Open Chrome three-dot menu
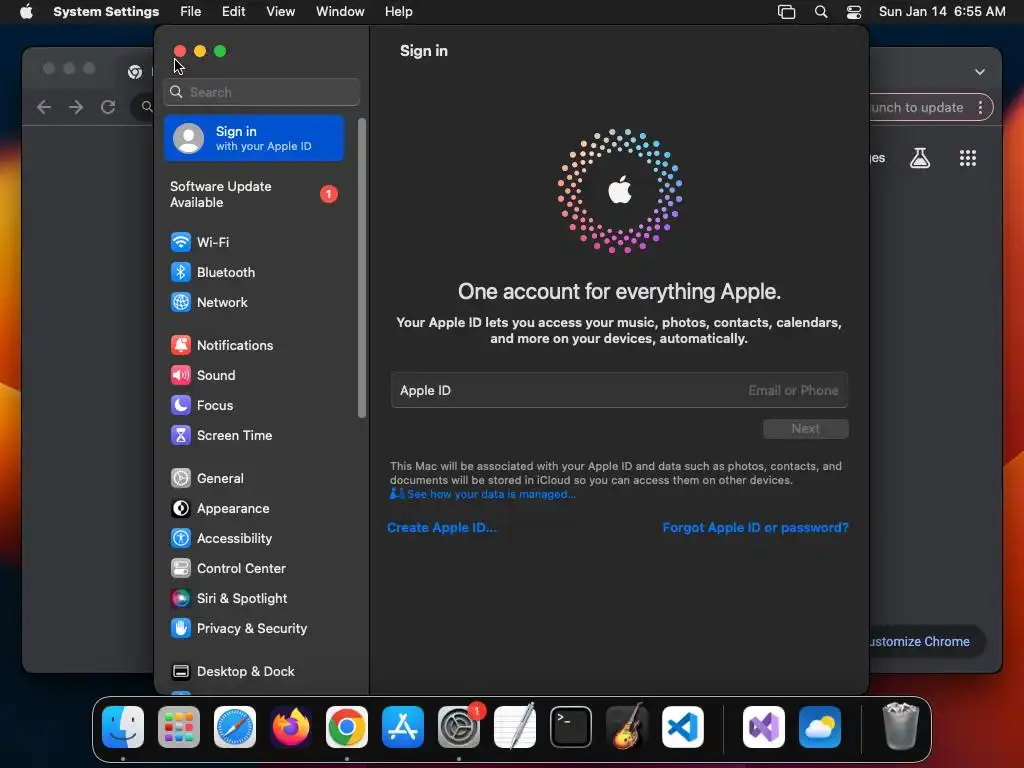 [980, 108]
